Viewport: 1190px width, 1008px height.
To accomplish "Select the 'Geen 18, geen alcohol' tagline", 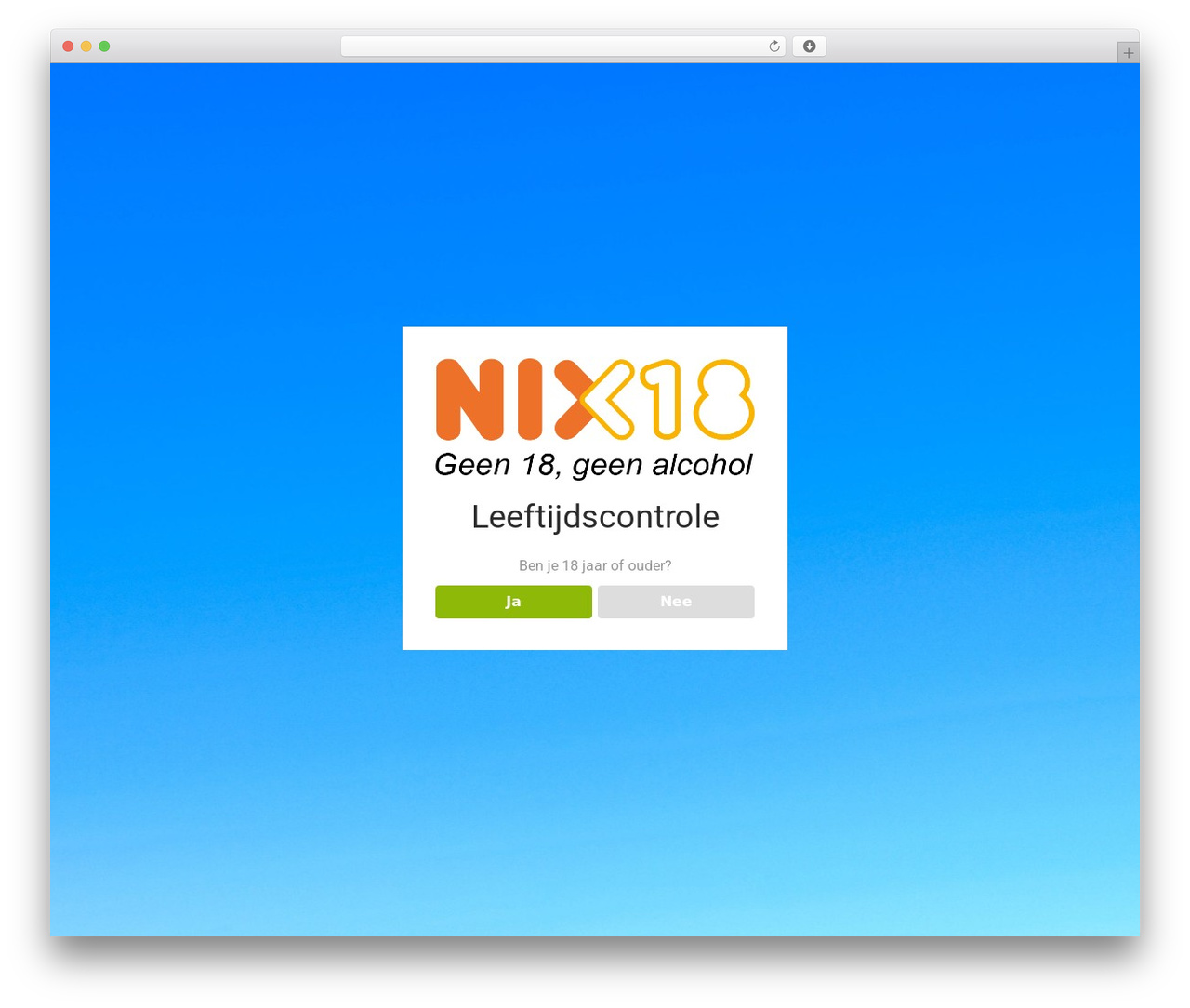I will tap(593, 465).
